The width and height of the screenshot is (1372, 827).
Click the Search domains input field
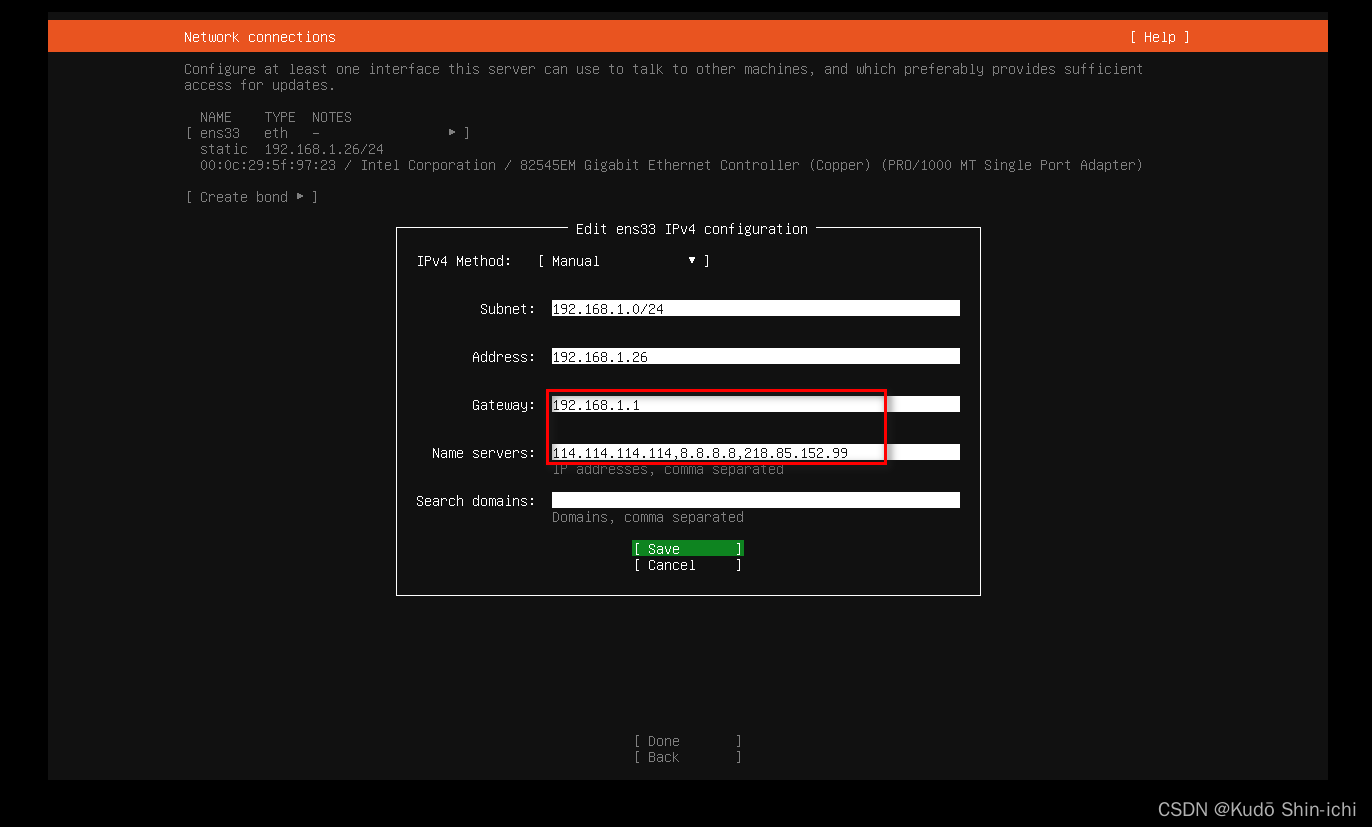755,501
